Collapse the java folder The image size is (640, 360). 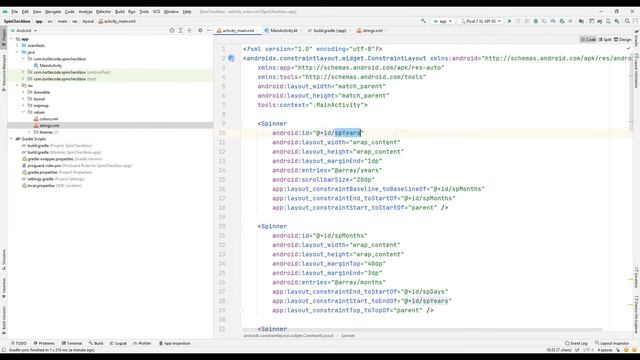18,52
